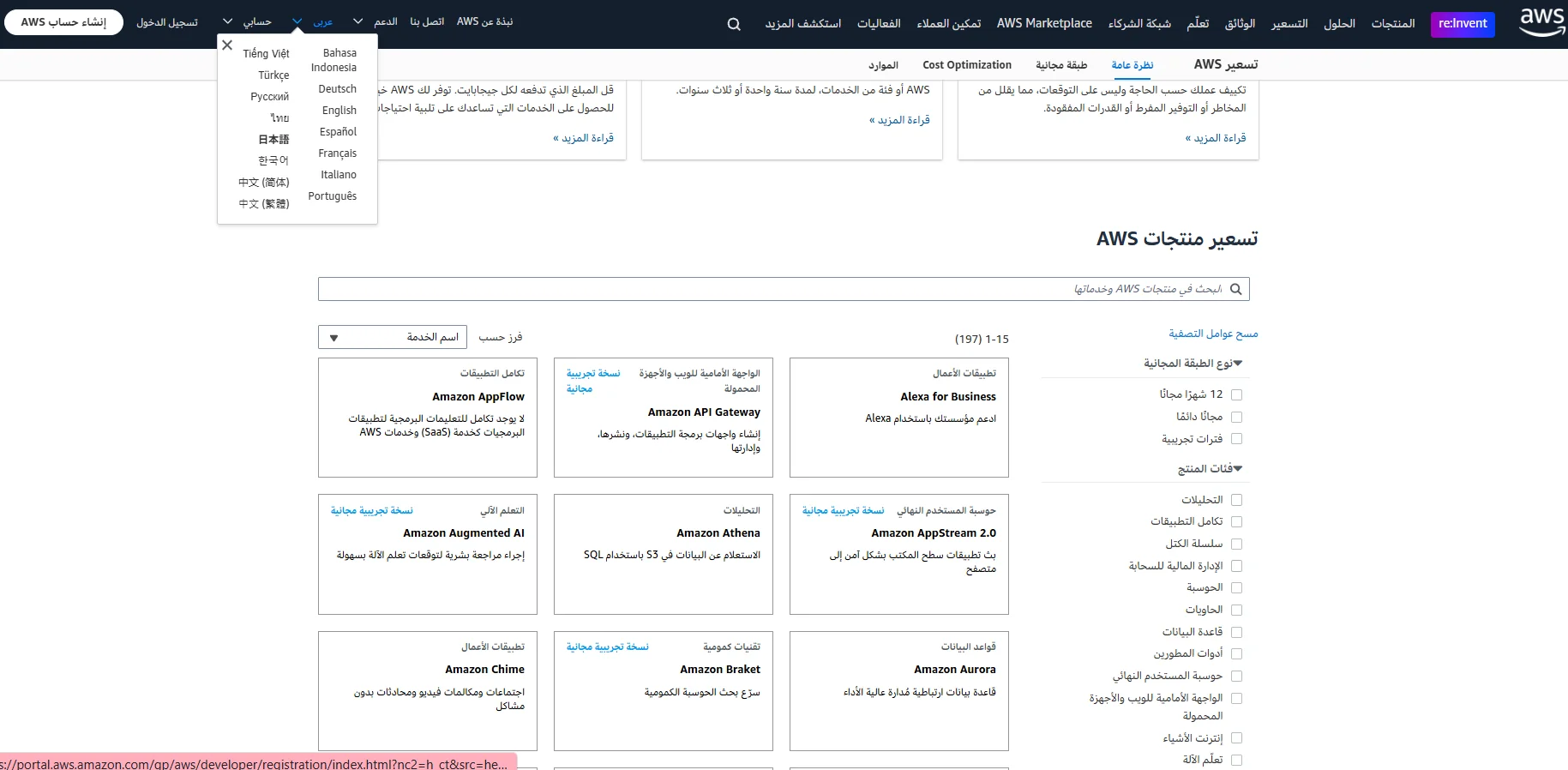Open the Amazon AppFlow product card
The image size is (1568, 770).
428,418
